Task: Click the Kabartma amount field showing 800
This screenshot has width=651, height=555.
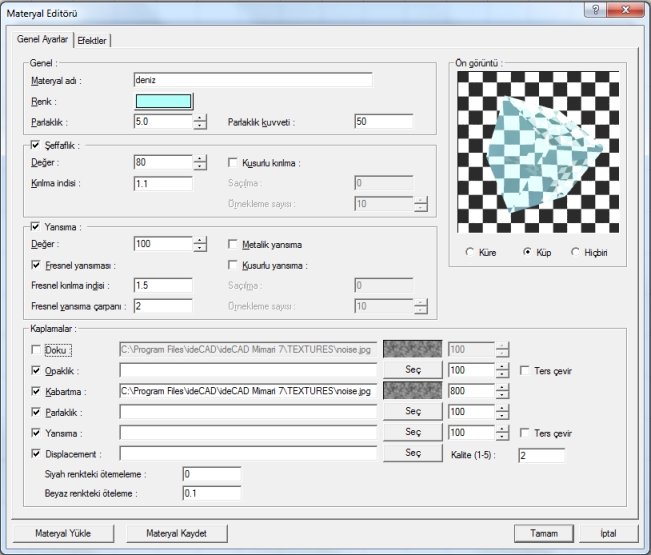Action: (x=471, y=391)
